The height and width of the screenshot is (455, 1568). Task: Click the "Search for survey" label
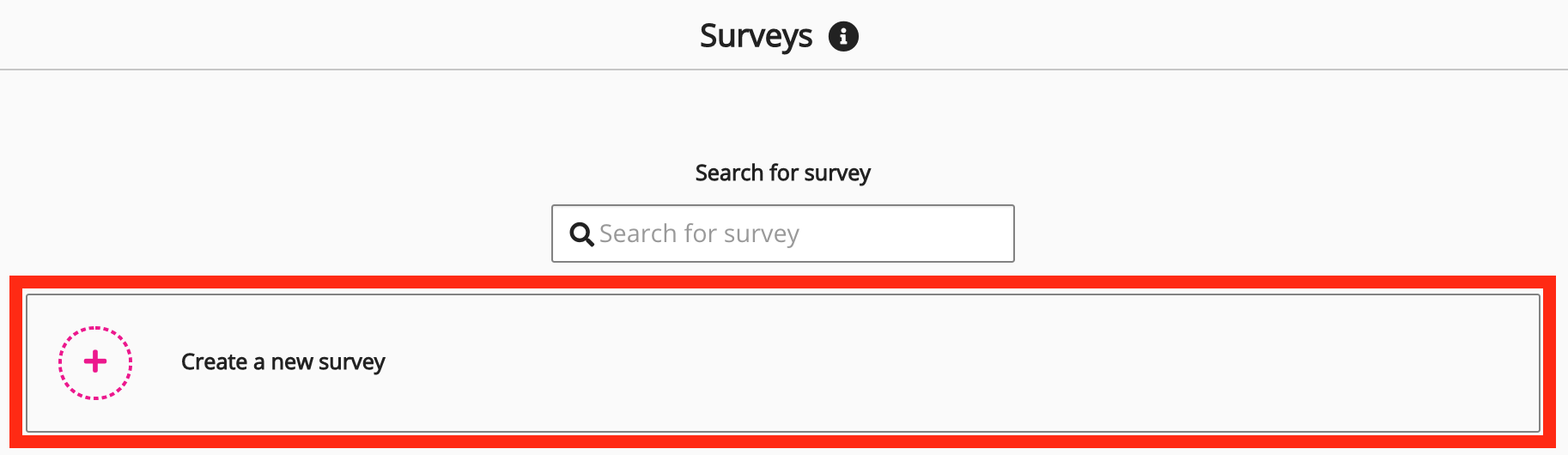[x=782, y=173]
